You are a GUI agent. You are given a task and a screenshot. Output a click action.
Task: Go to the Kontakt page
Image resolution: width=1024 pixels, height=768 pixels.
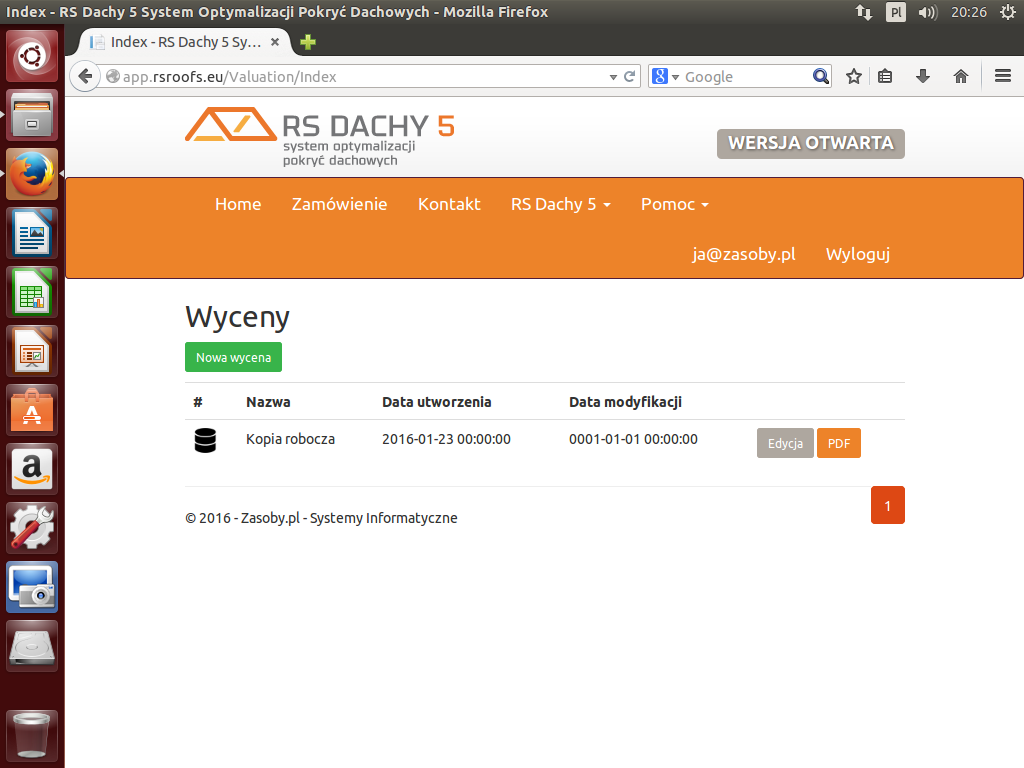click(449, 204)
